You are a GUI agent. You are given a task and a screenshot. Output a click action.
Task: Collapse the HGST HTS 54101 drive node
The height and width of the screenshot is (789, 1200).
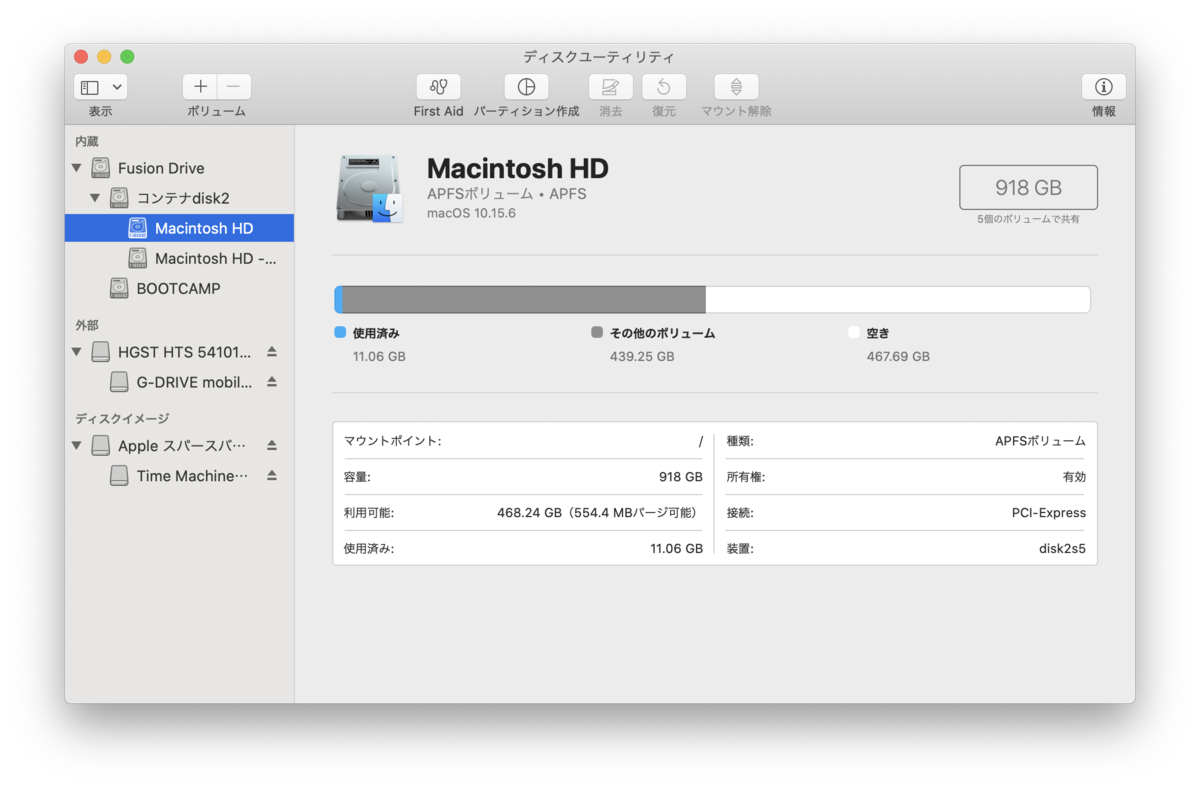tap(77, 352)
